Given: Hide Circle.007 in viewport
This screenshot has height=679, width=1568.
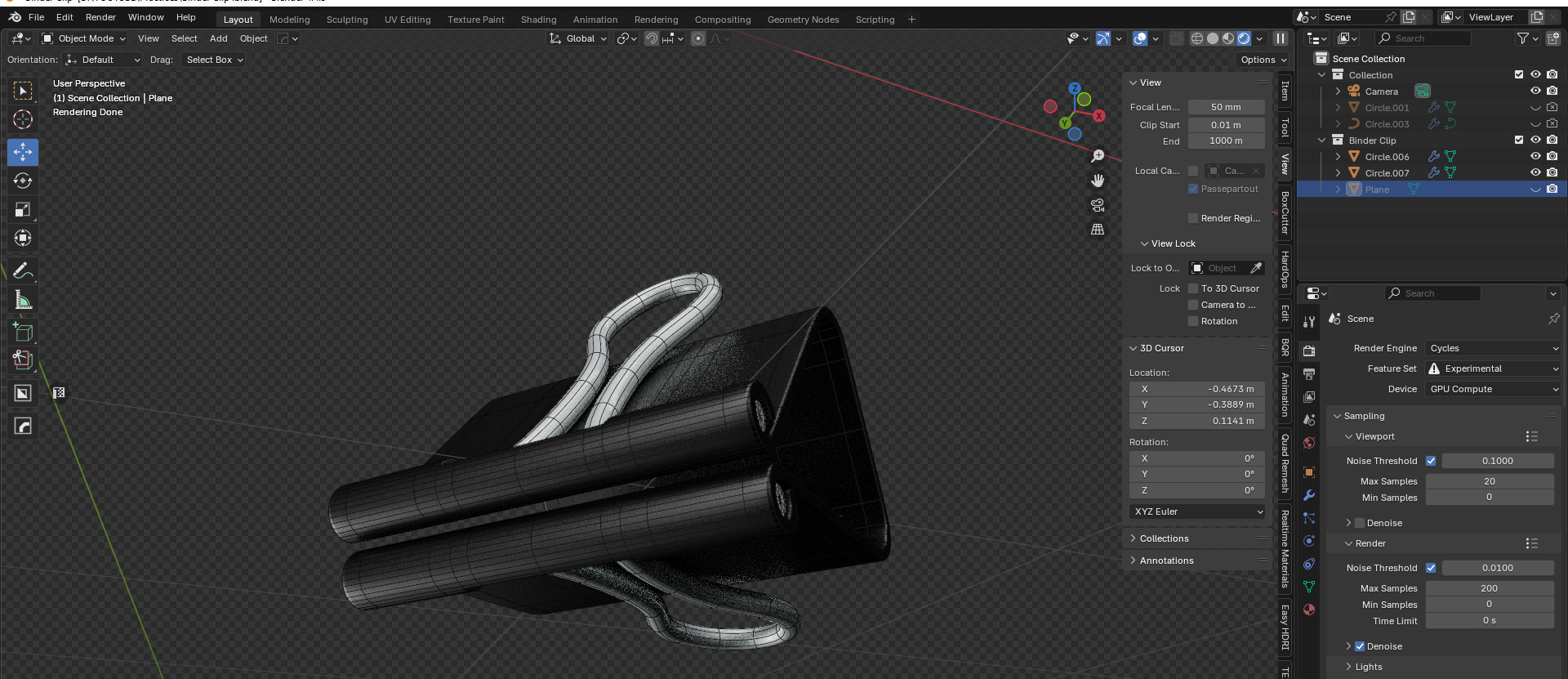Looking at the screenshot, I should tap(1535, 172).
